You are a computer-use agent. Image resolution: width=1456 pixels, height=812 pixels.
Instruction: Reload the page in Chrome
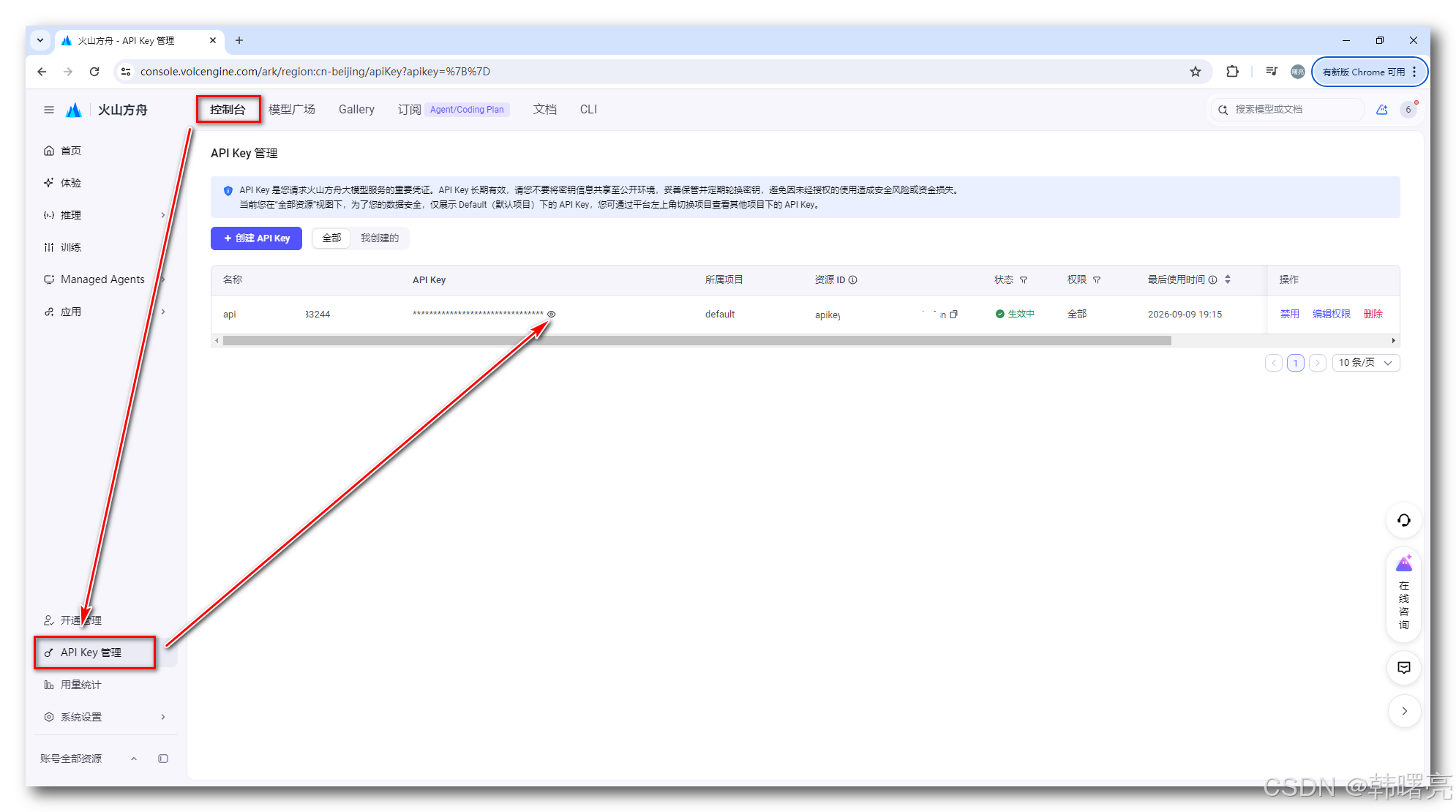point(94,72)
